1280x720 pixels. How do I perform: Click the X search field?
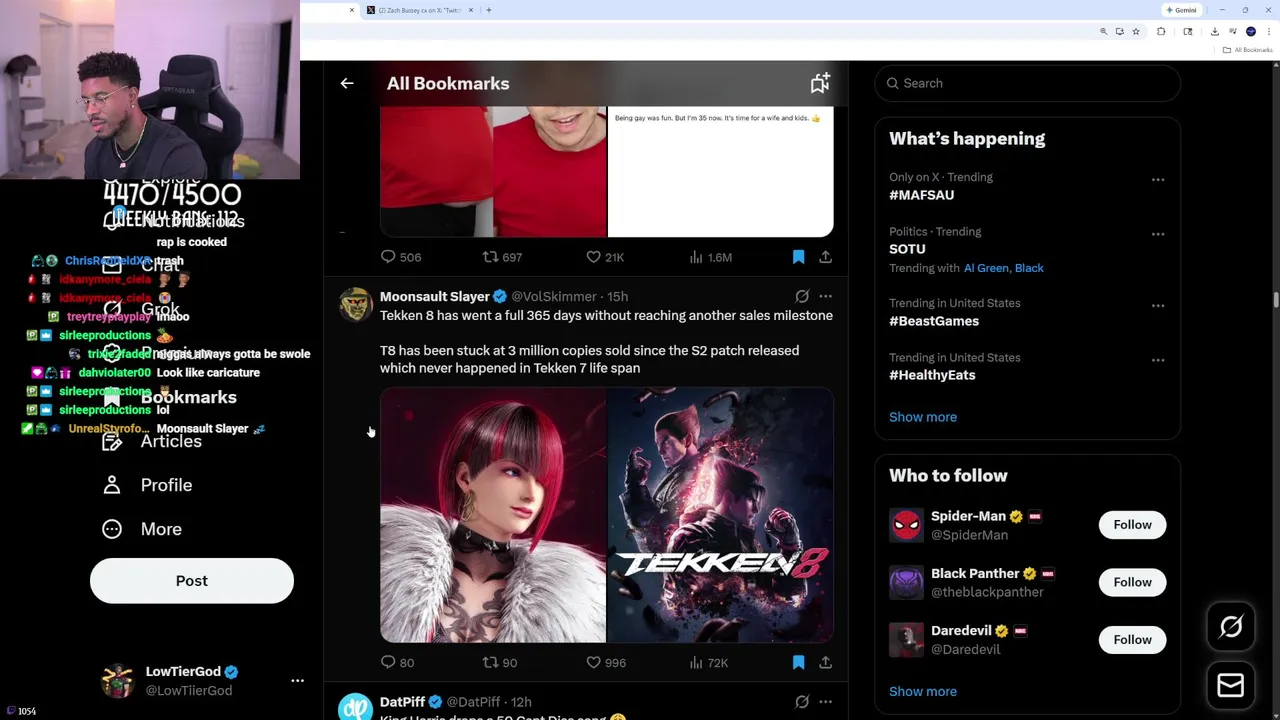point(1027,83)
